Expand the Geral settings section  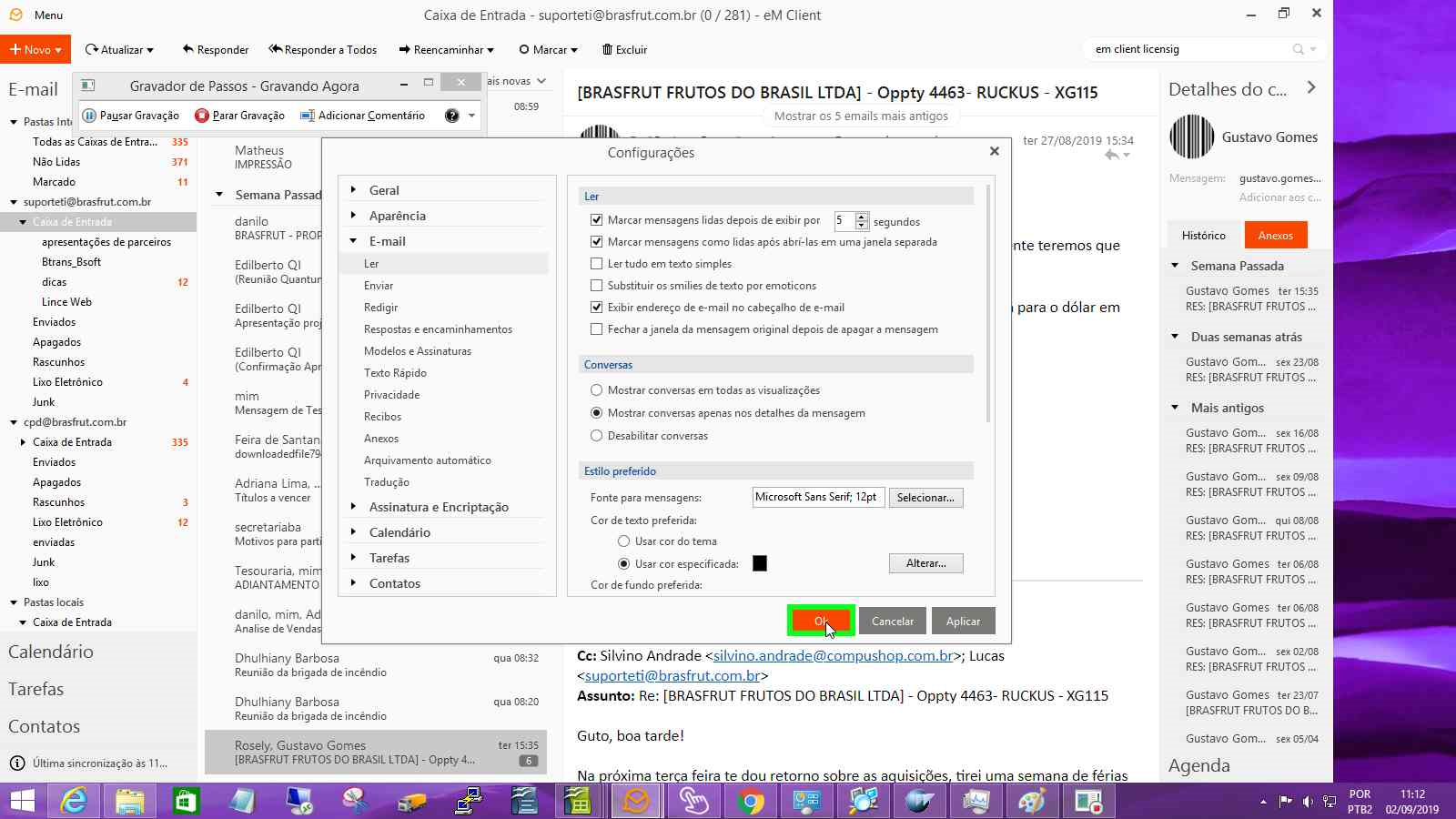[353, 190]
